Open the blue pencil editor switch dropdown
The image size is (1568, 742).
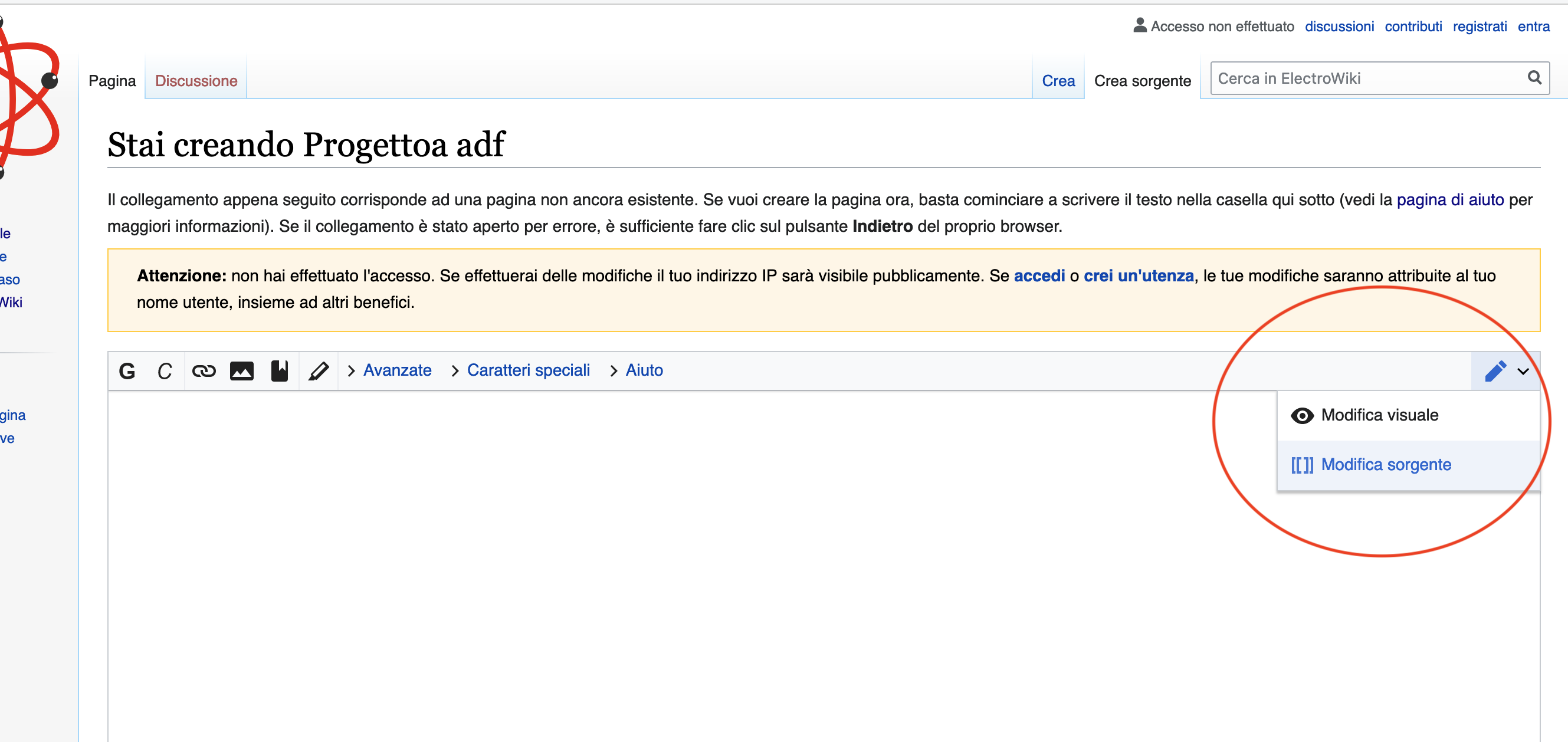pos(1505,370)
